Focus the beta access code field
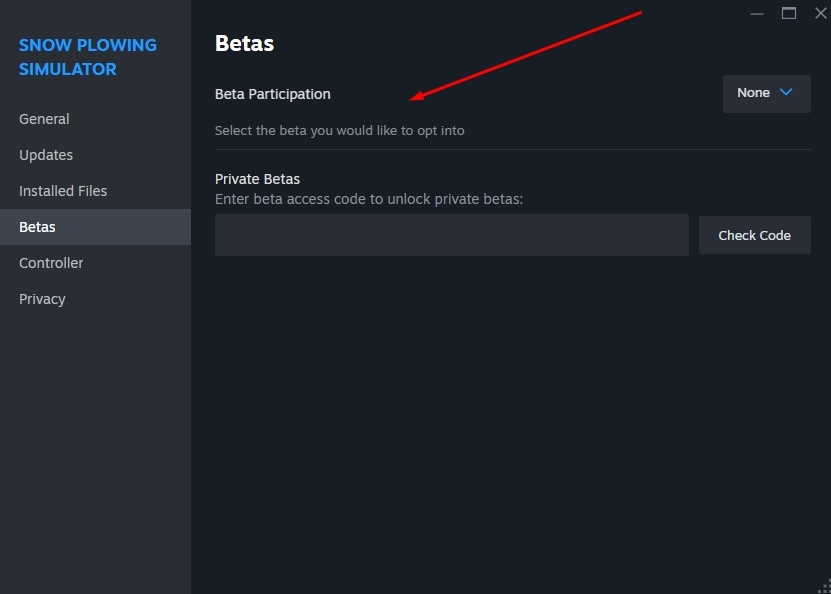Screen dimensions: 831x594 [451, 235]
